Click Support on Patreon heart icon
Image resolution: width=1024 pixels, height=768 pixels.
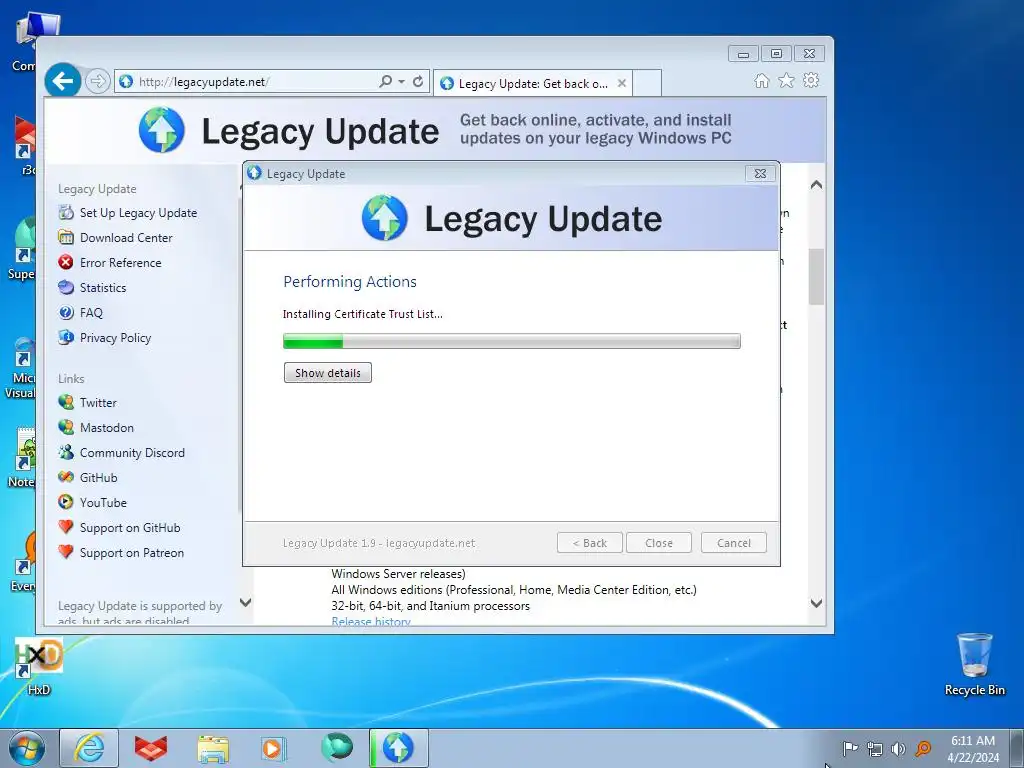pyautogui.click(x=66, y=552)
